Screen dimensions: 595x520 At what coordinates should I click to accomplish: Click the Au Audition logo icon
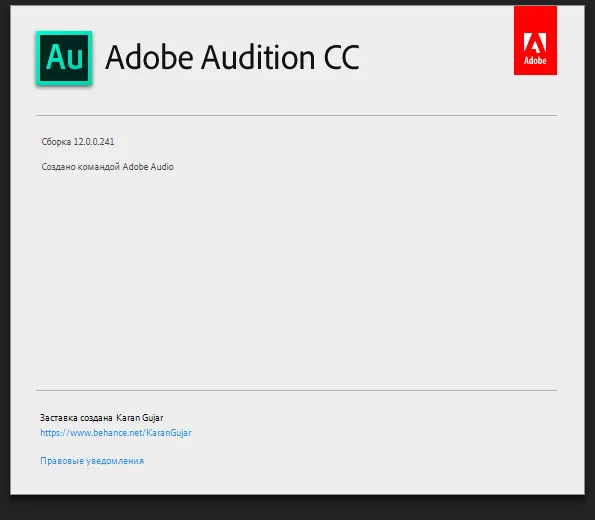tap(64, 58)
